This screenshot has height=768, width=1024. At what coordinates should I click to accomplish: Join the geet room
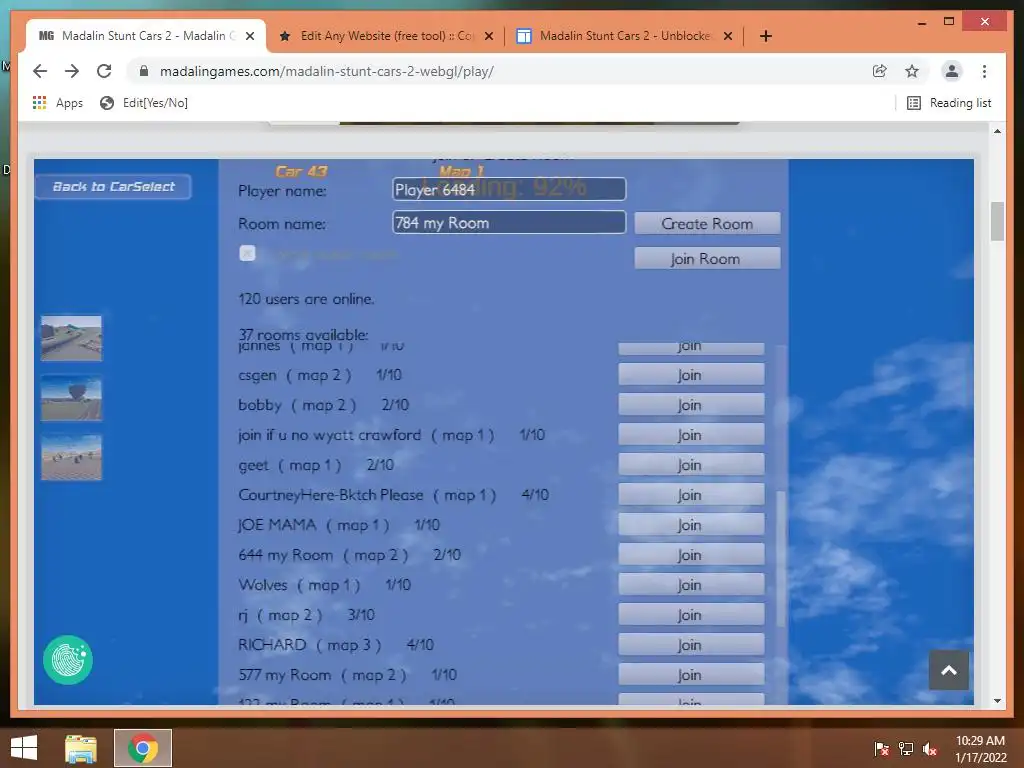(691, 465)
